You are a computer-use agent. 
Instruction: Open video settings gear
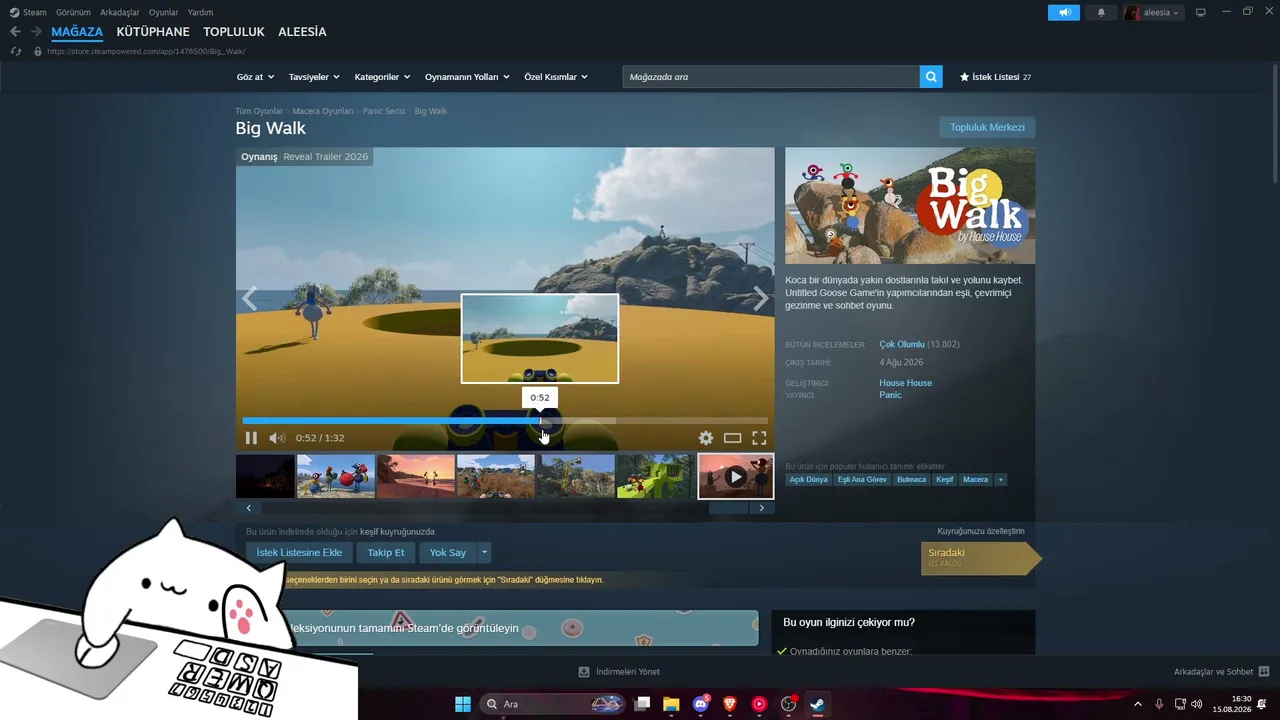coord(706,438)
